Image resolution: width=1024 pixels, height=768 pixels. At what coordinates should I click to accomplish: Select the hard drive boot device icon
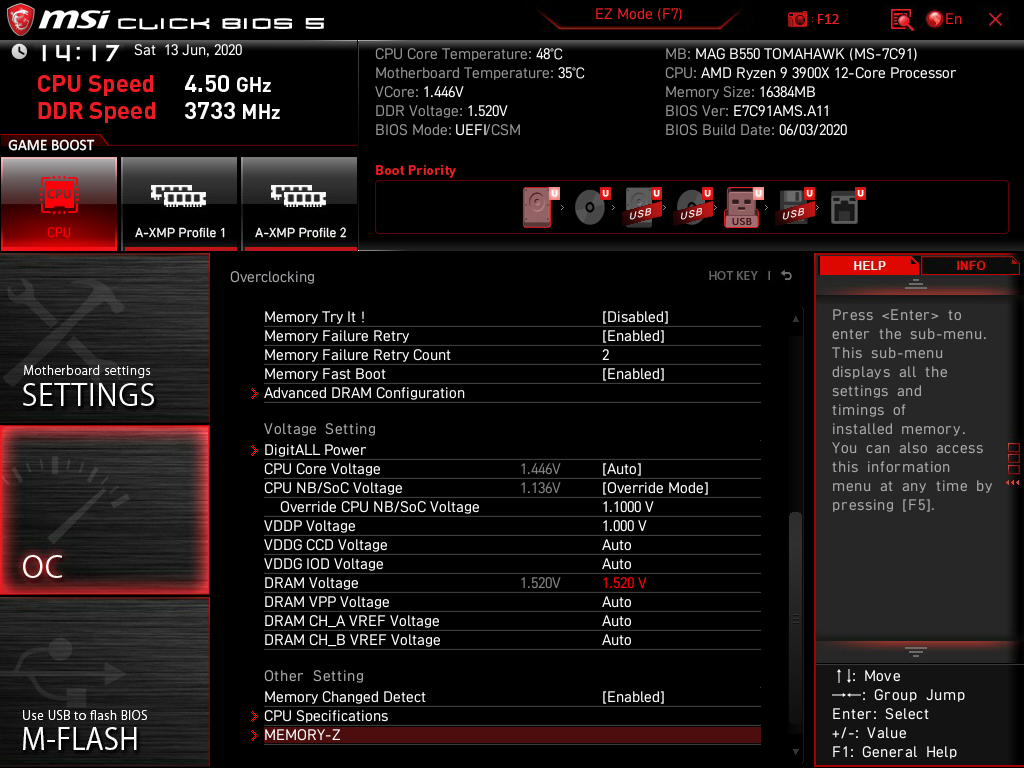point(537,206)
